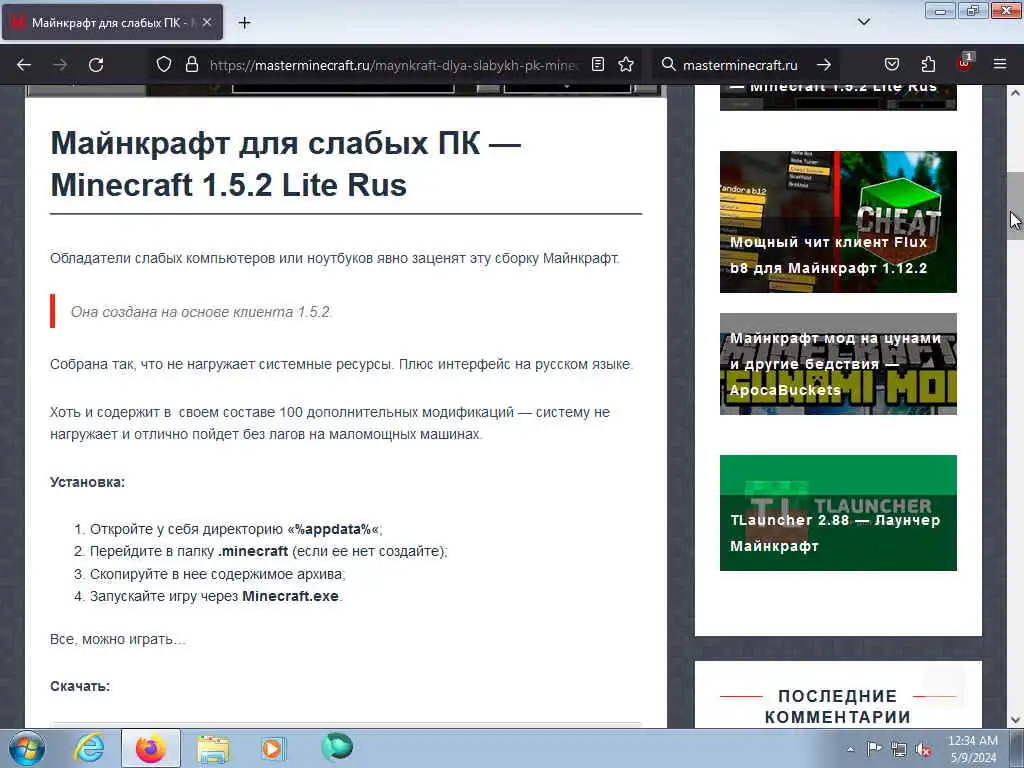Open the Windows Start menu
The height and width of the screenshot is (768, 1024).
click(26, 748)
